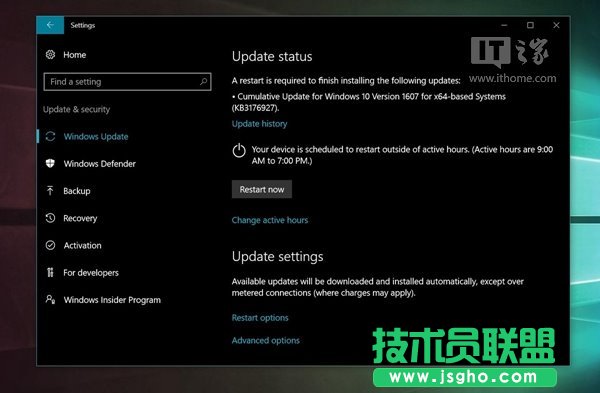Maximize the Settings window
600x393 pixels.
(x=530, y=25)
